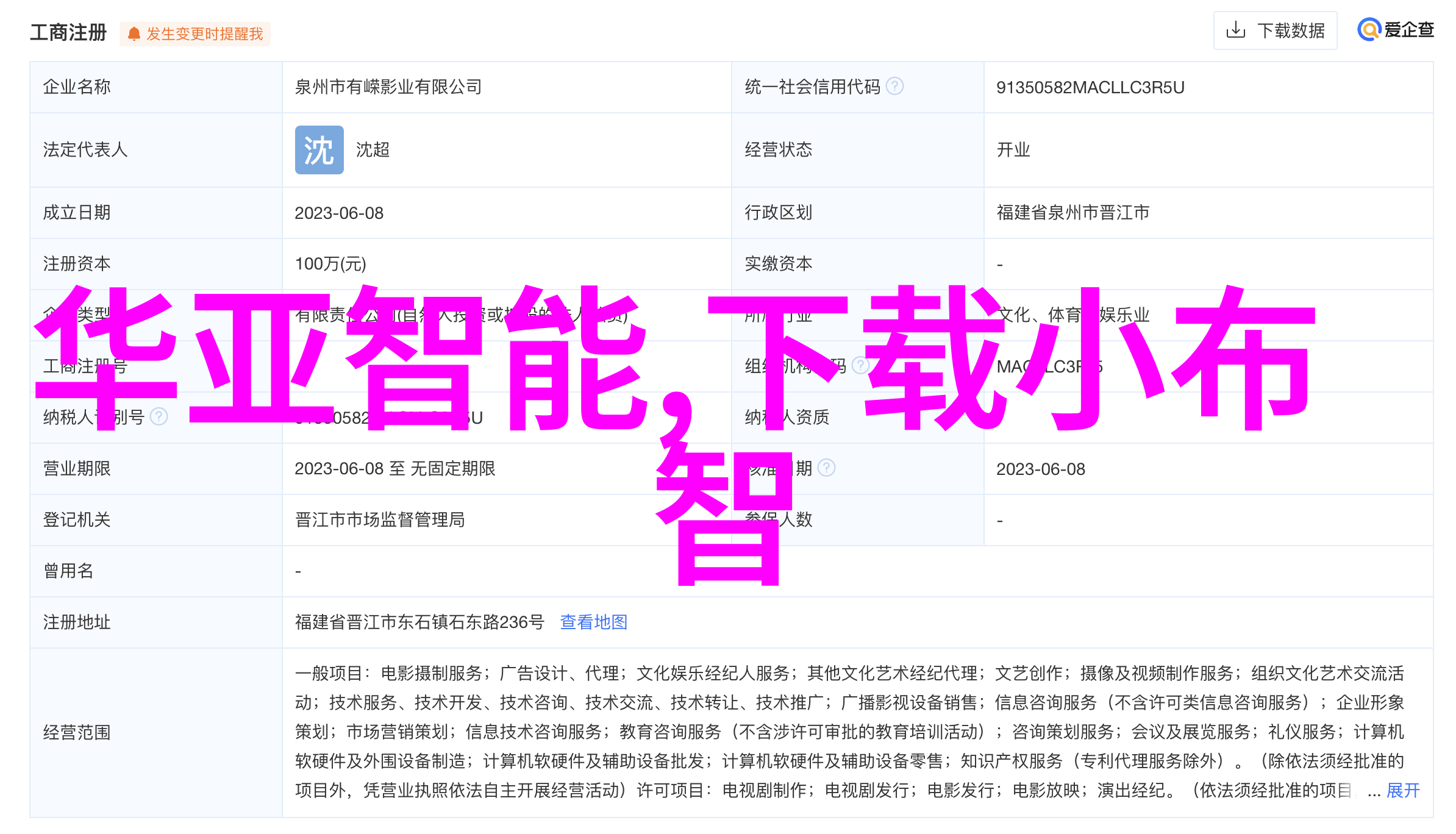Click the 经营范围 label cell
Image resolution: width=1456 pixels, height=834 pixels.
[x=156, y=732]
